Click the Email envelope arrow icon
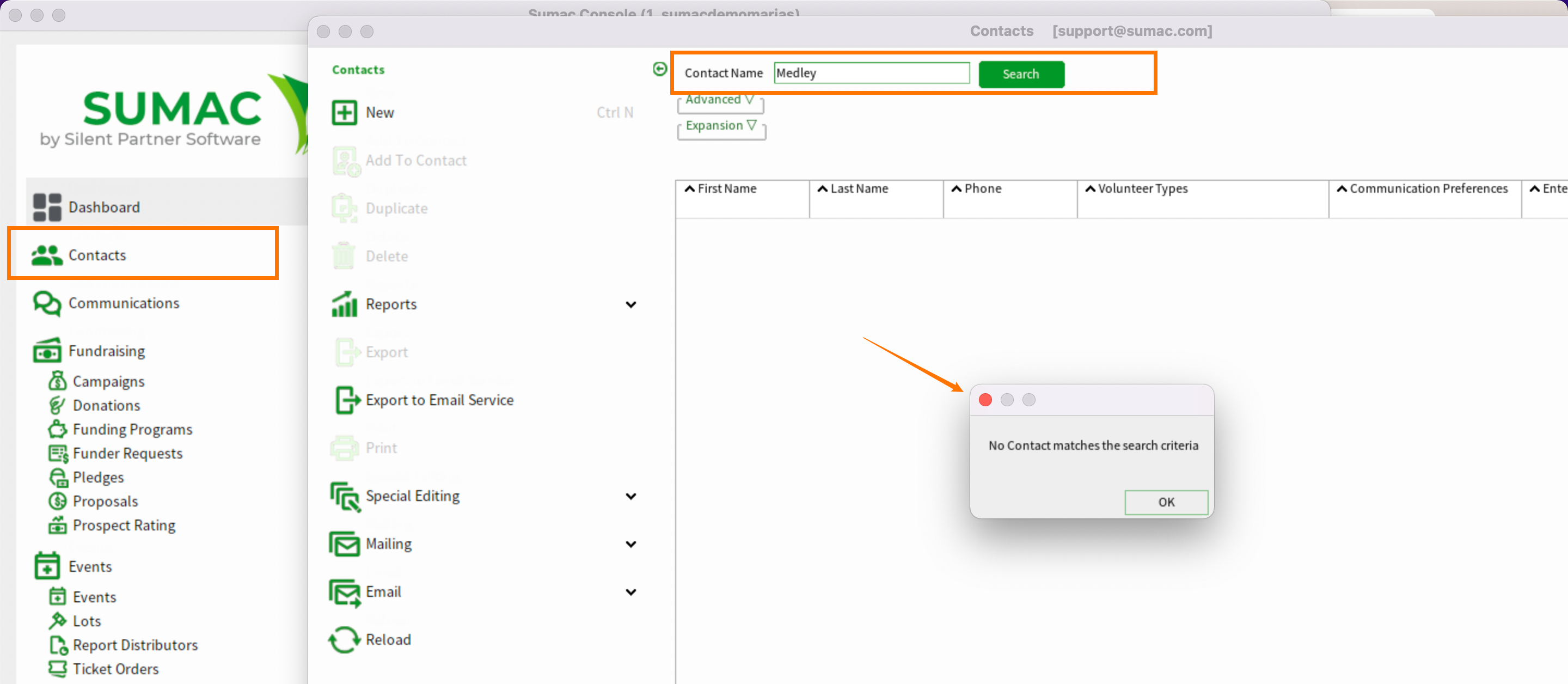Image resolution: width=1568 pixels, height=684 pixels. (x=345, y=593)
